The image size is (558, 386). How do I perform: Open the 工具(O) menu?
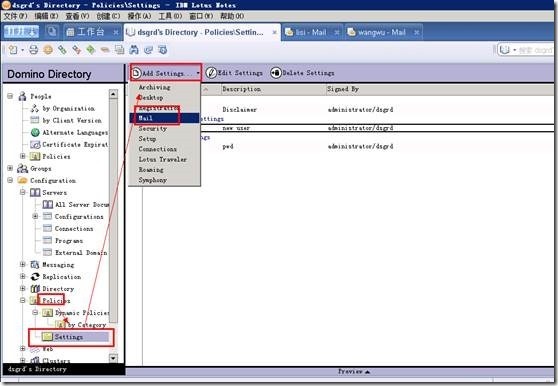coord(170,16)
